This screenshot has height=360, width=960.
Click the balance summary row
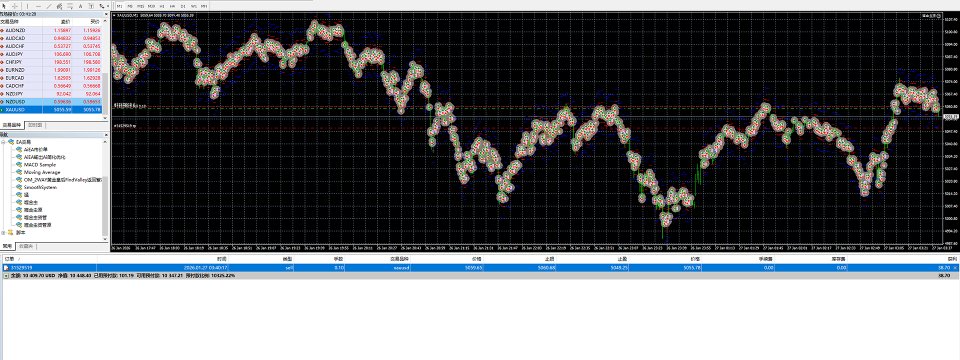click(x=480, y=276)
